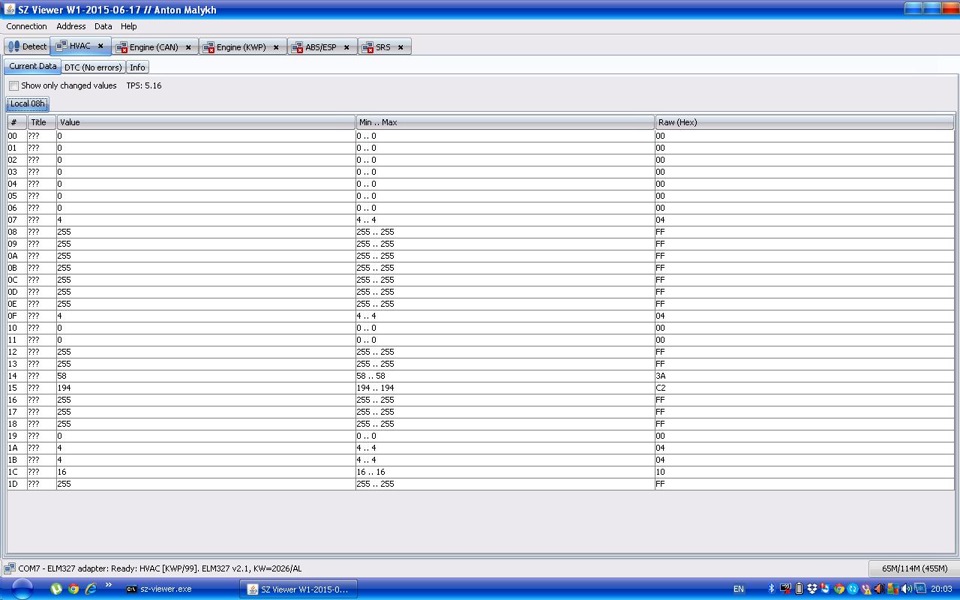This screenshot has width=960, height=600.
Task: Select row number 0F cell
Action: 17,316
